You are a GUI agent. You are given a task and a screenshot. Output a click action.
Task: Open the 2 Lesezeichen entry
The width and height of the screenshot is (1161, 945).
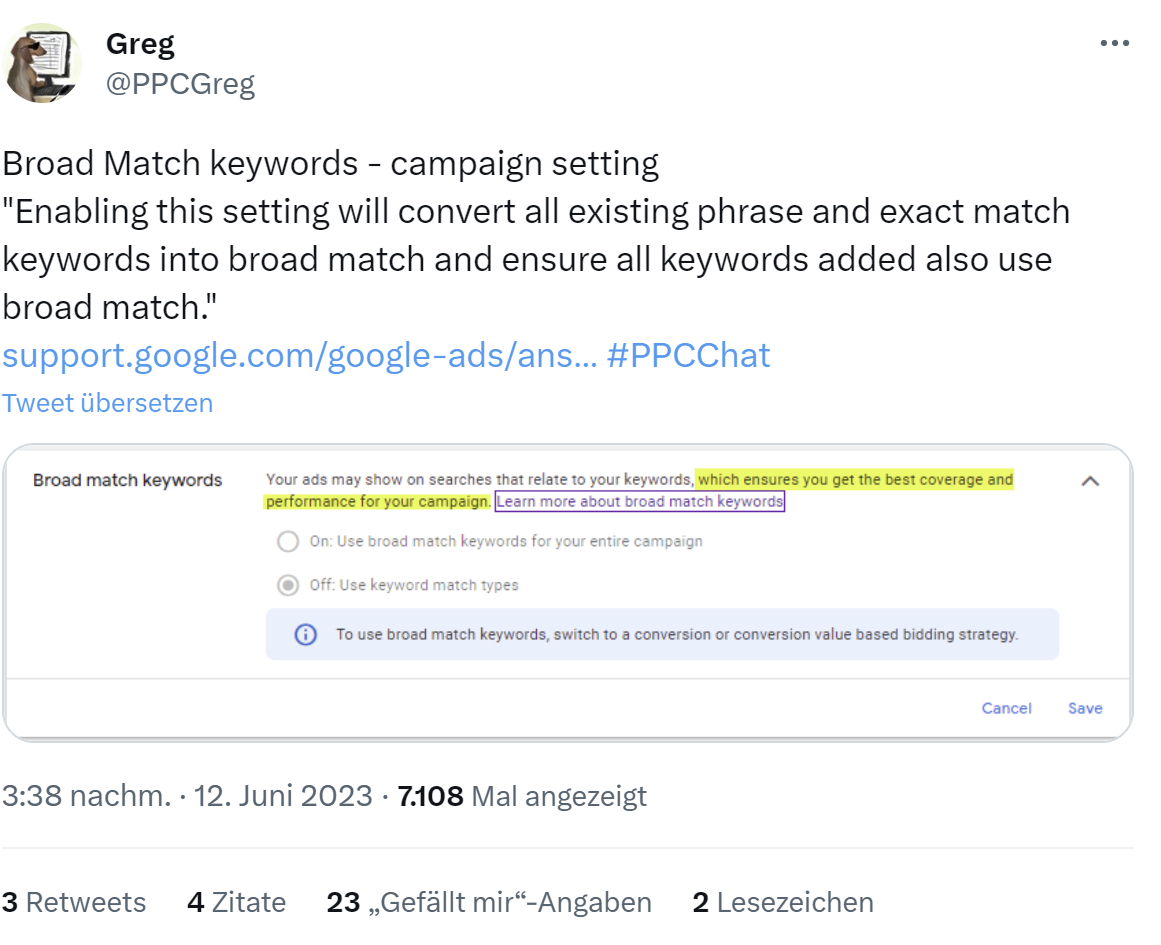(780, 902)
